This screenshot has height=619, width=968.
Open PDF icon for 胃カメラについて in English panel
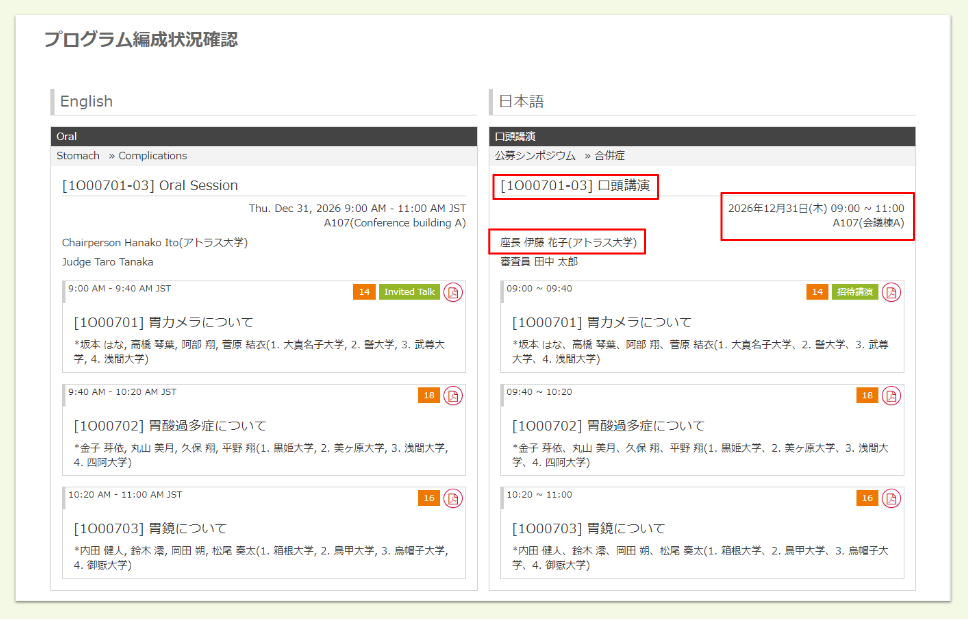click(x=453, y=292)
